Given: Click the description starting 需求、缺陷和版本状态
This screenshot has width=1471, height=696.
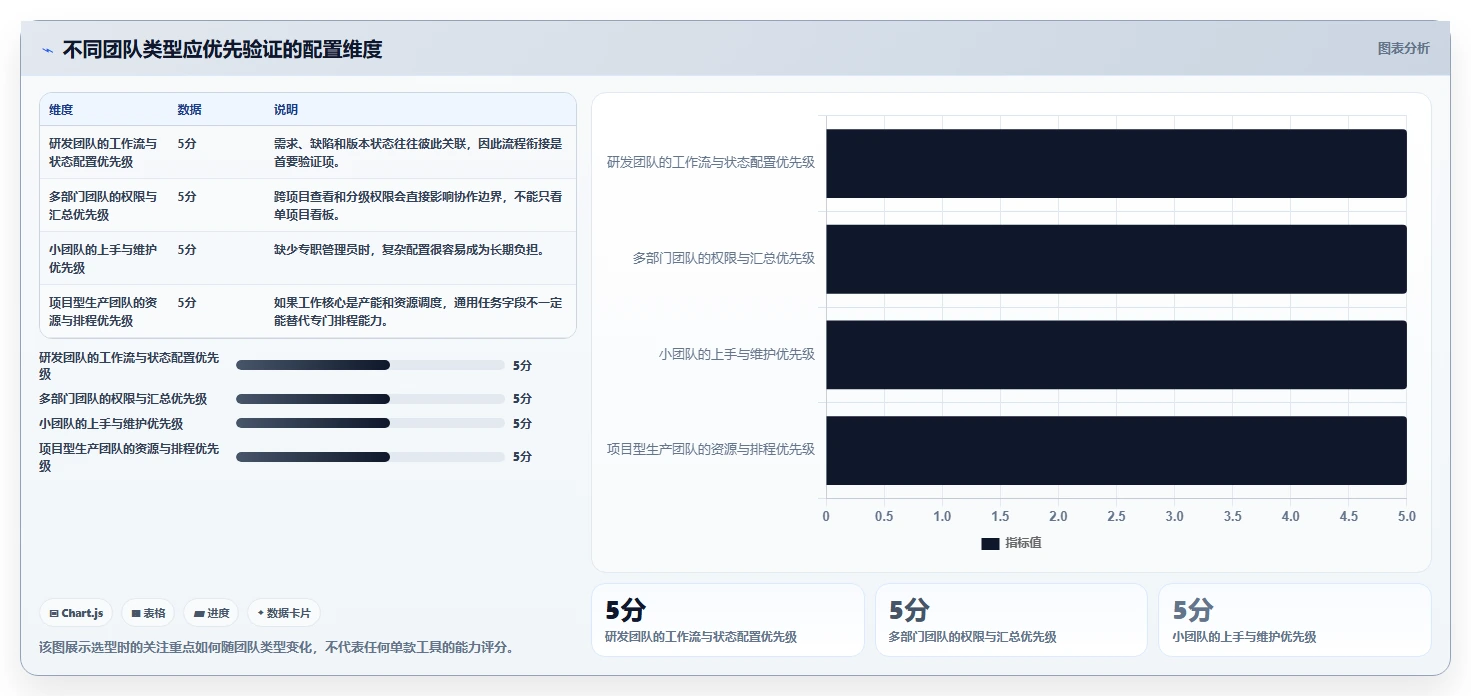Looking at the screenshot, I should click(418, 153).
